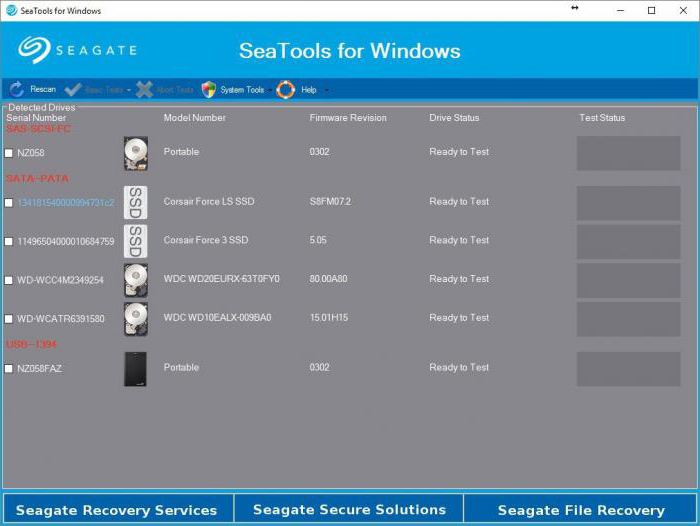Click the USB - 1394 section label

click(31, 344)
